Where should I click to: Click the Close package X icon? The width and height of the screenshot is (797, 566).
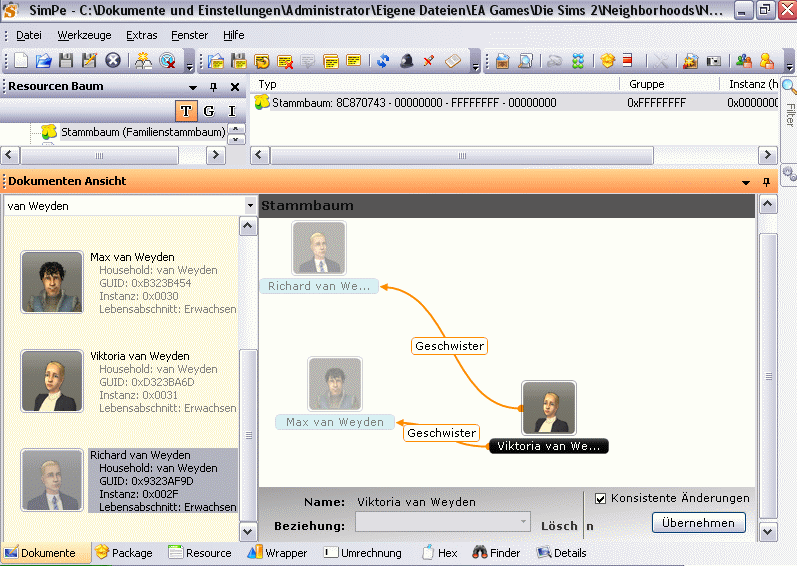coord(113,61)
